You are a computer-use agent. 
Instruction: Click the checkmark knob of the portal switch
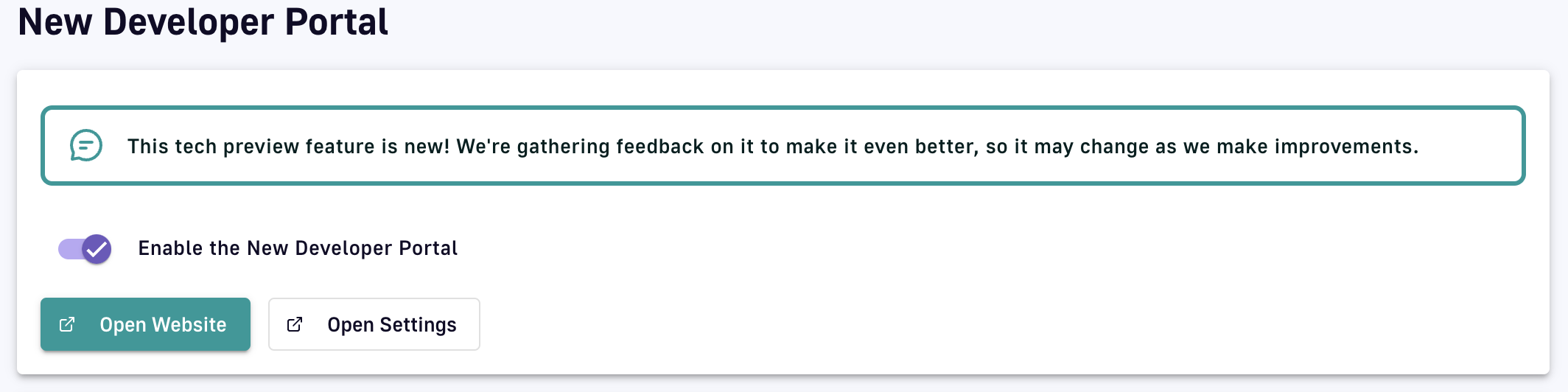pos(97,249)
